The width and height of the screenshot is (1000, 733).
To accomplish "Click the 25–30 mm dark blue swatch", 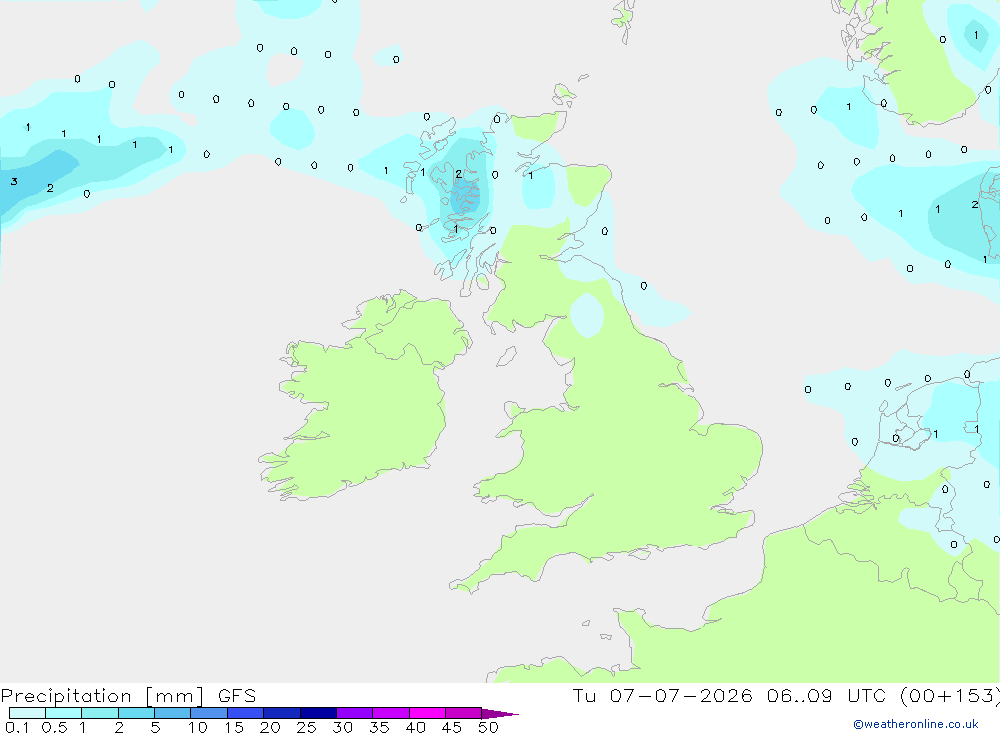I will tap(318, 713).
